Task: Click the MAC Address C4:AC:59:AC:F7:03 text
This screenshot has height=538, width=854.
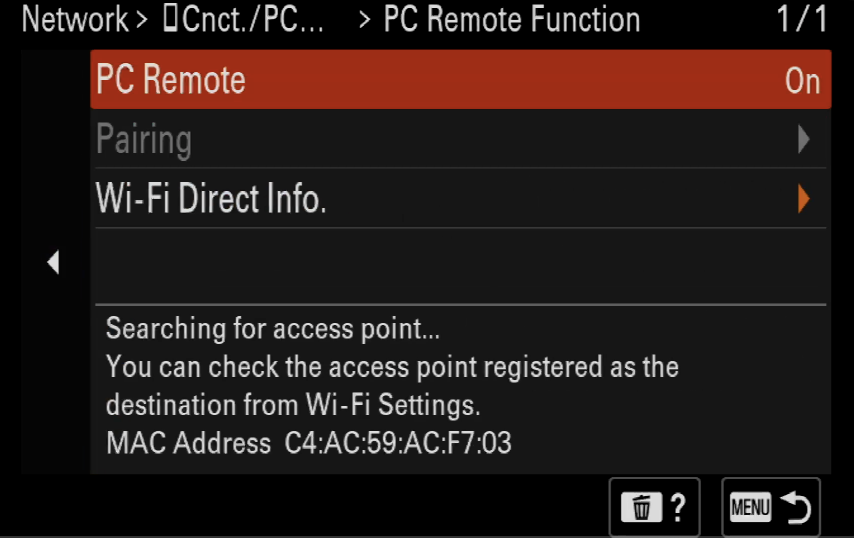Action: pyautogui.click(x=309, y=442)
